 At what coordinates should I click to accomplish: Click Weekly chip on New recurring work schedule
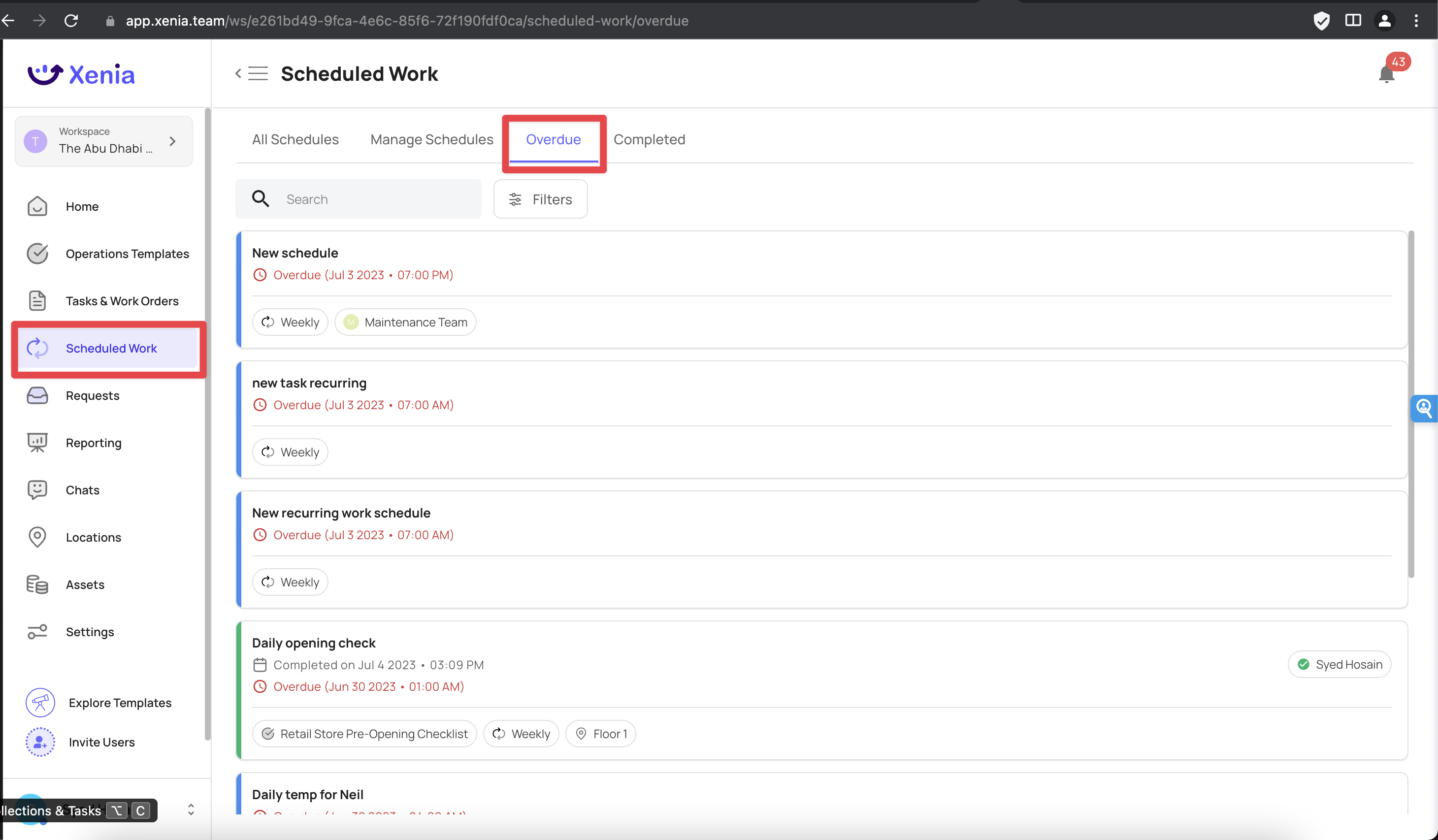point(290,582)
